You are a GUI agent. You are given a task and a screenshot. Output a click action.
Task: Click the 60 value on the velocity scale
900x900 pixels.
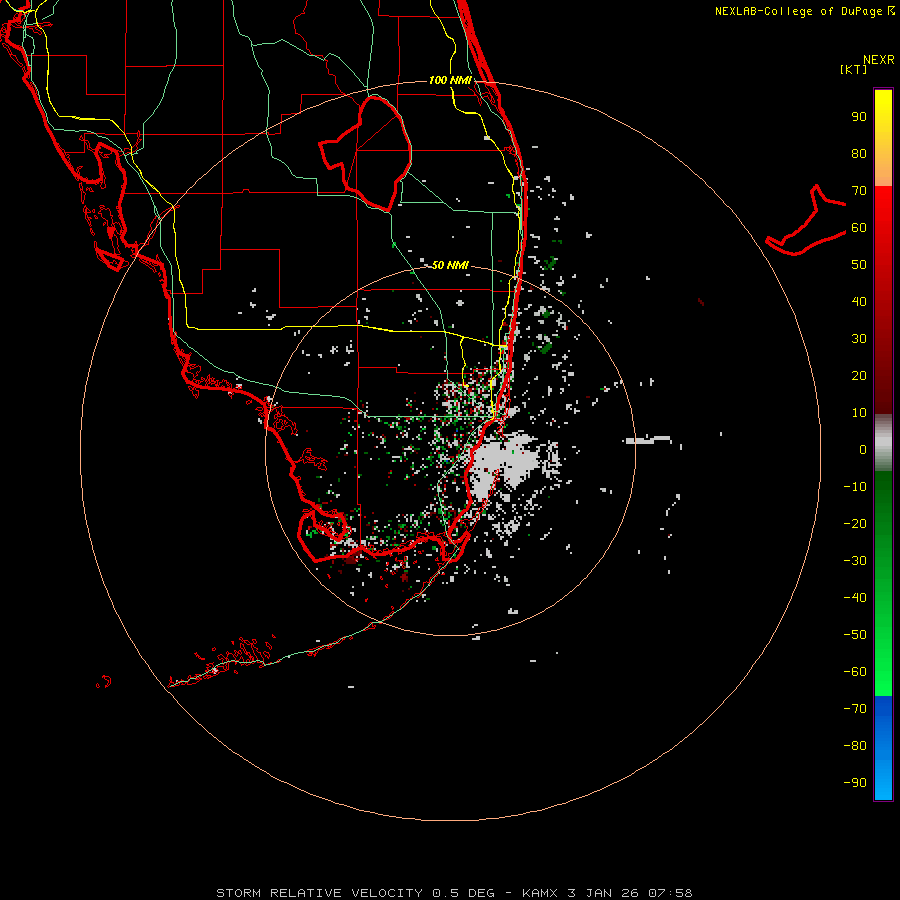point(859,228)
